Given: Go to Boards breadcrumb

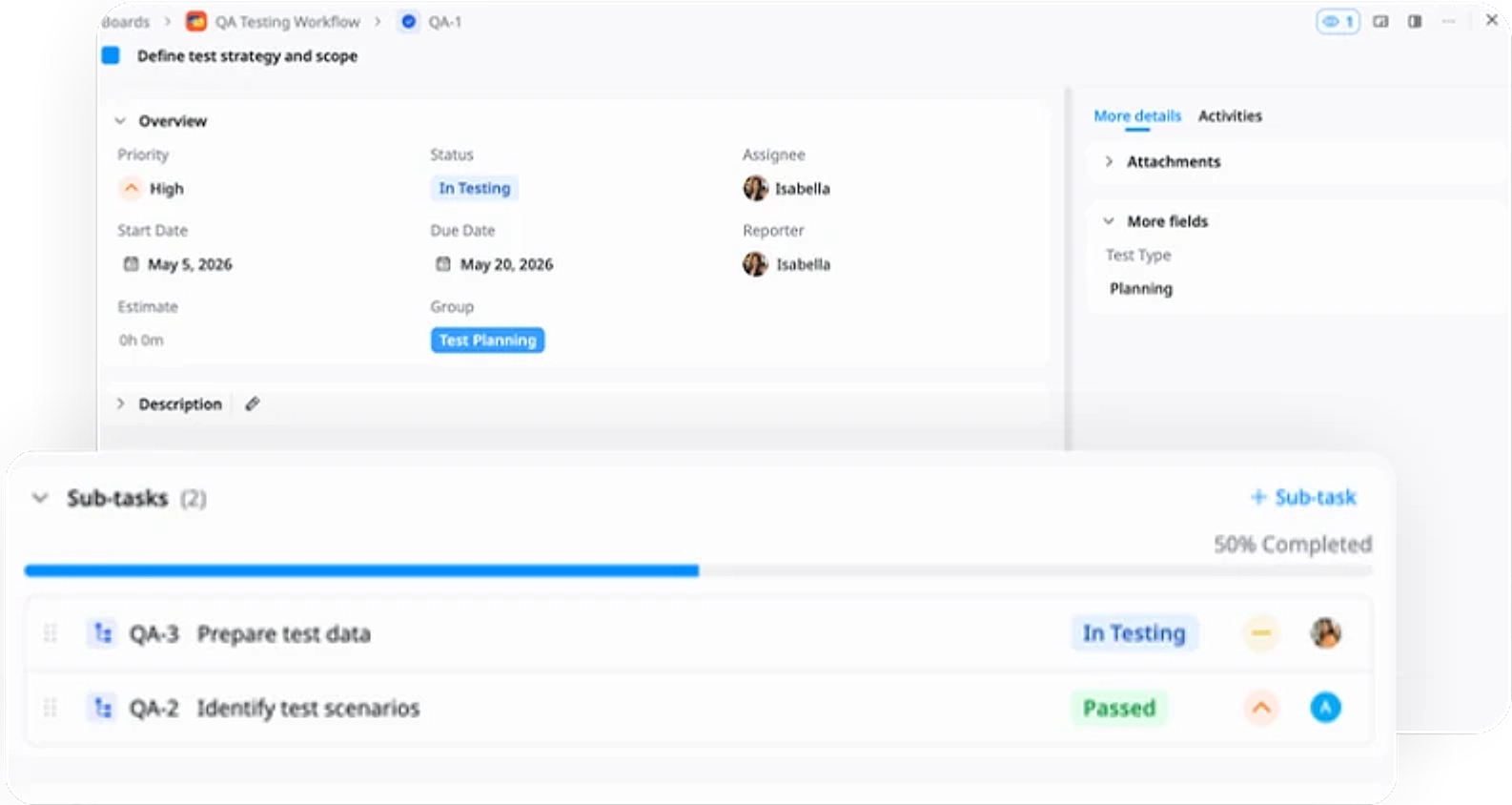Looking at the screenshot, I should [x=126, y=21].
